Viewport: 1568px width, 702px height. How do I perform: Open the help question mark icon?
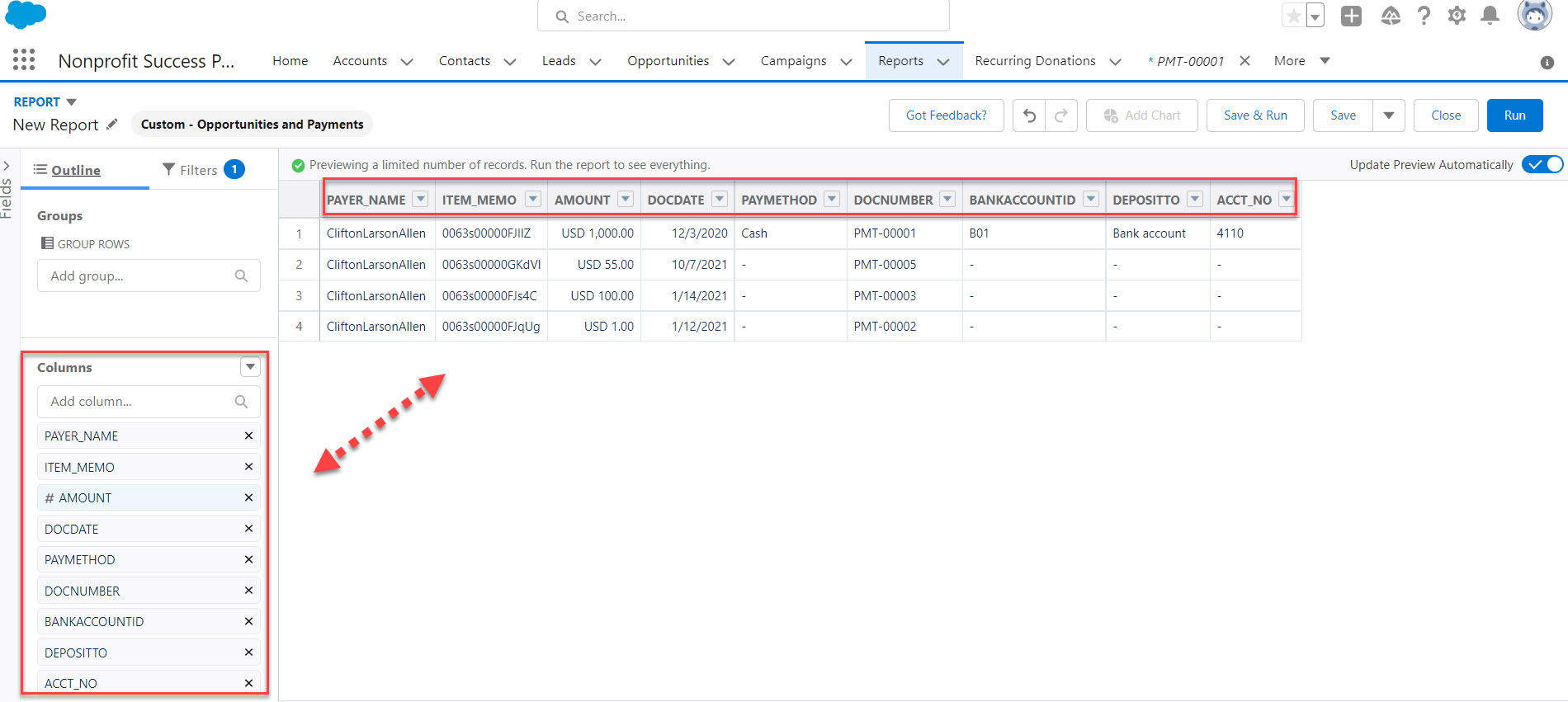tap(1424, 16)
